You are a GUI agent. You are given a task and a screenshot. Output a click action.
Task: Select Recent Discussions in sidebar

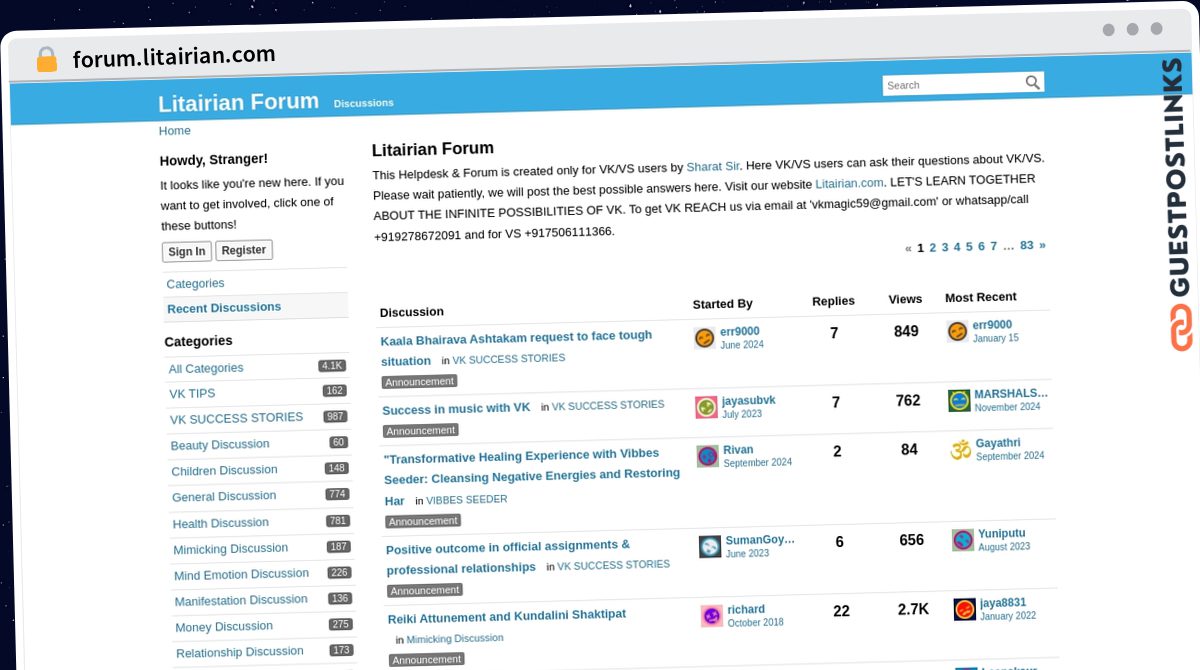coord(224,308)
